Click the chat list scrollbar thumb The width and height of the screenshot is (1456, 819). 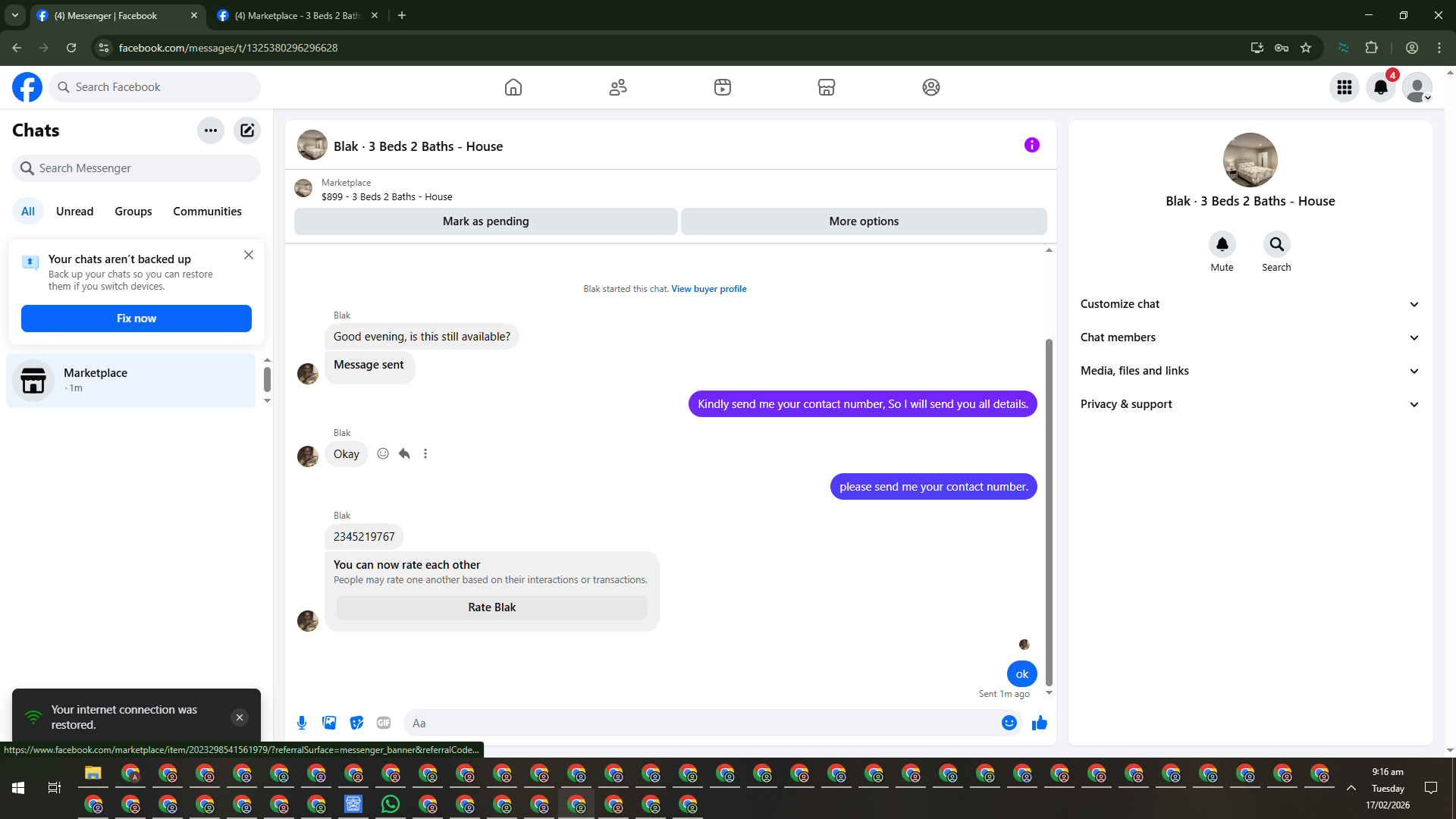267,378
